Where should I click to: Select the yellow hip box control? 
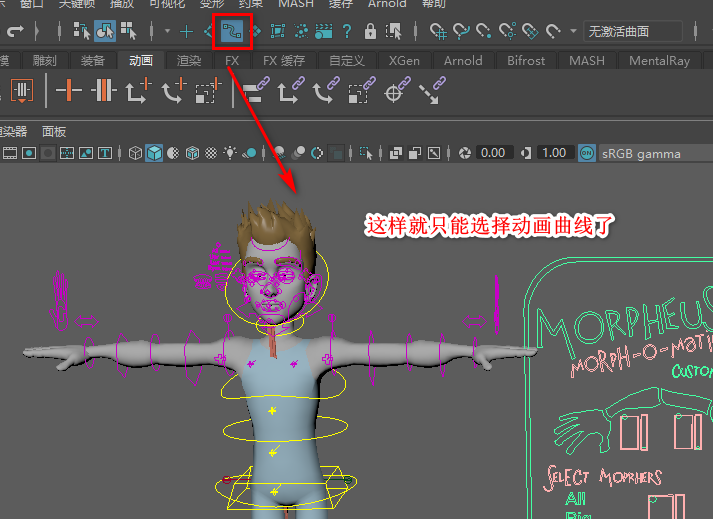286,488
